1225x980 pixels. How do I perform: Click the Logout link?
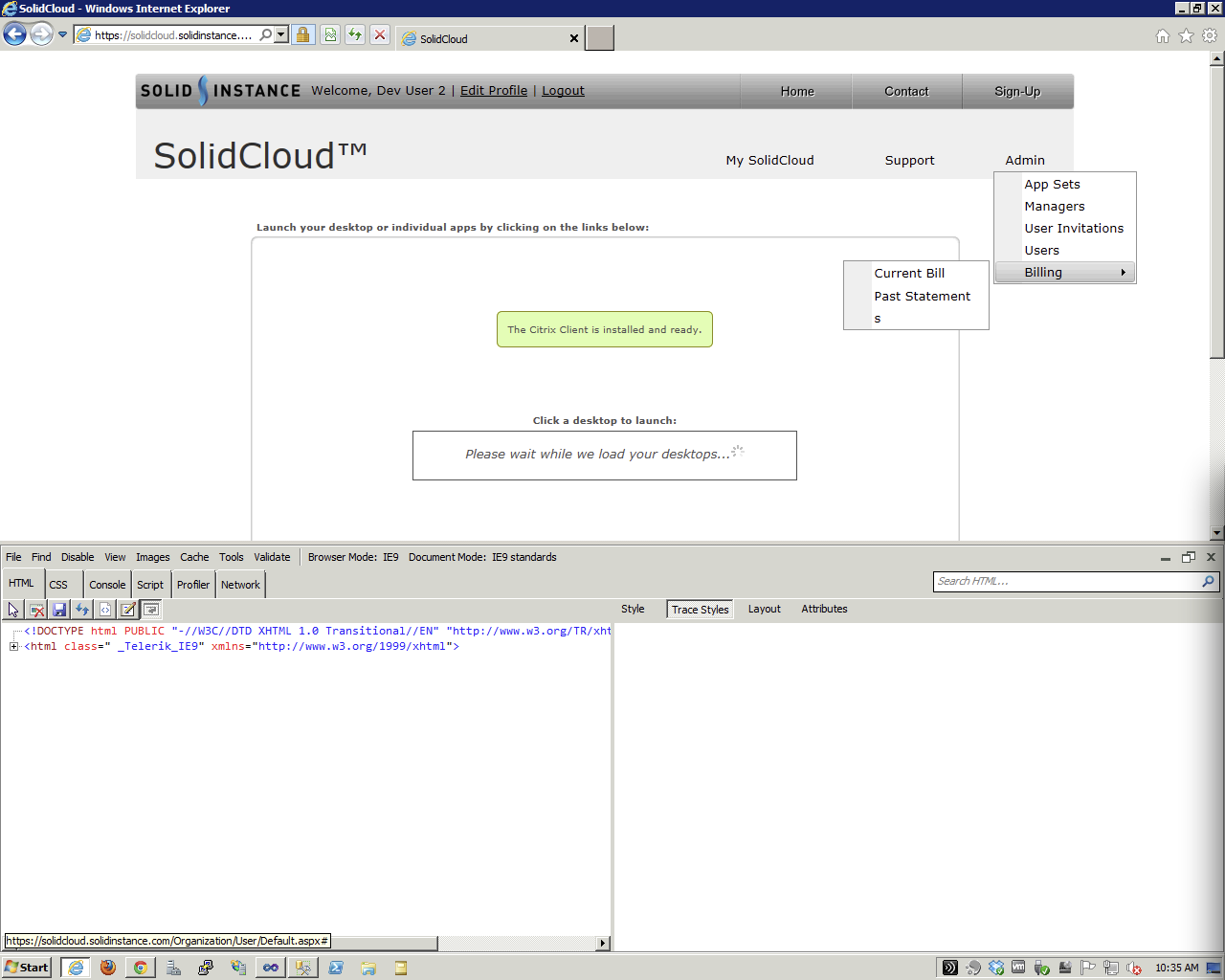[563, 91]
